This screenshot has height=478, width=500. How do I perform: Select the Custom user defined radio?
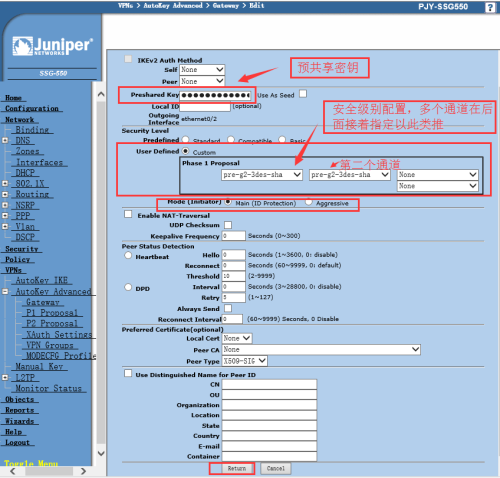tap(185, 151)
